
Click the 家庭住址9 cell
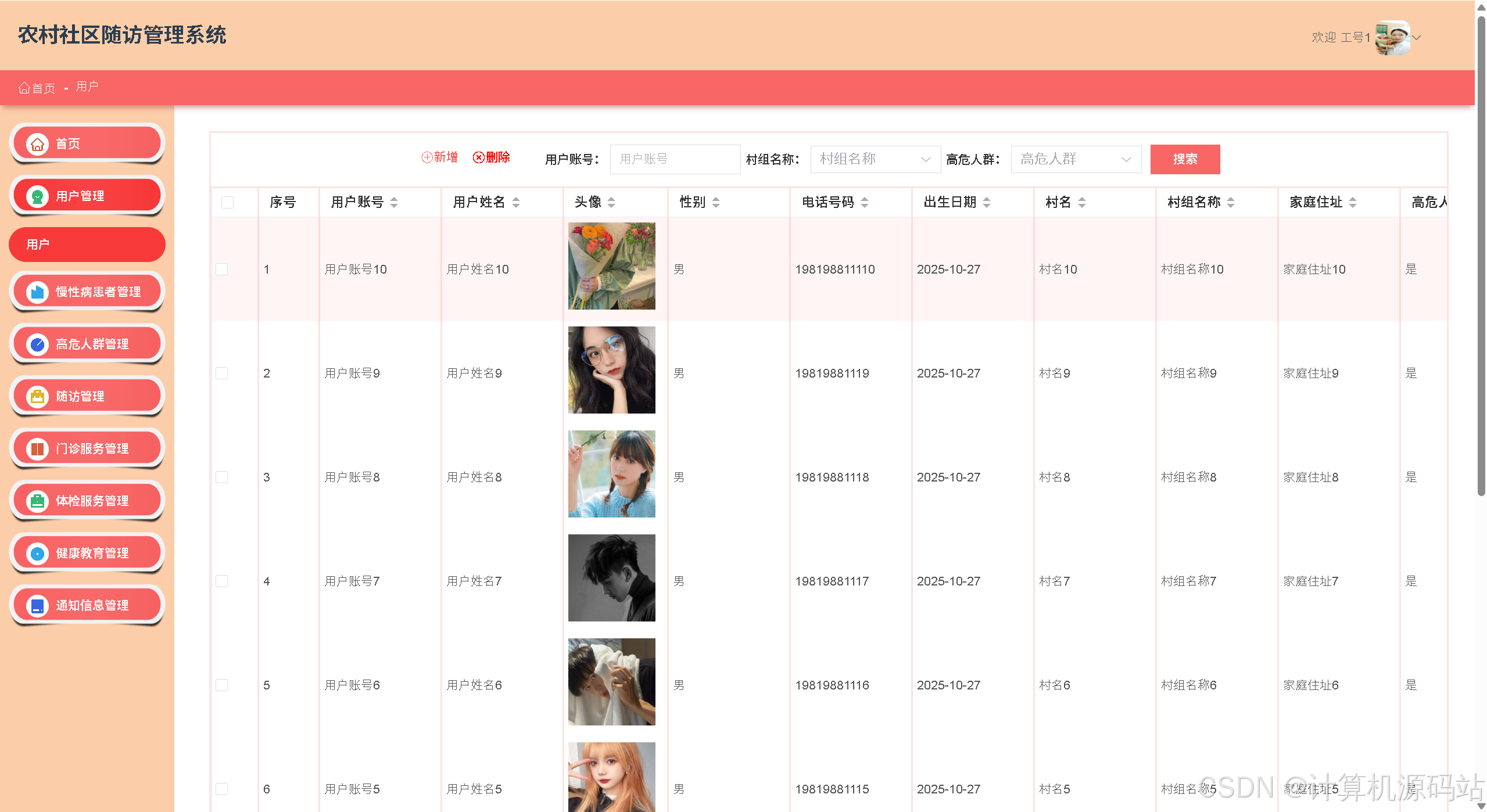click(1310, 373)
